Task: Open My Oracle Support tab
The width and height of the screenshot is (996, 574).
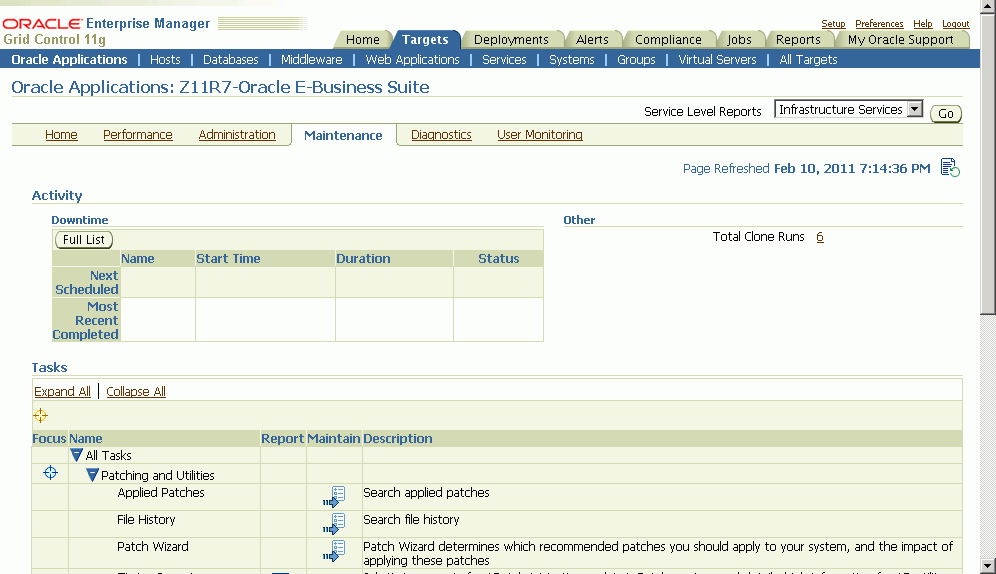Action: click(901, 39)
